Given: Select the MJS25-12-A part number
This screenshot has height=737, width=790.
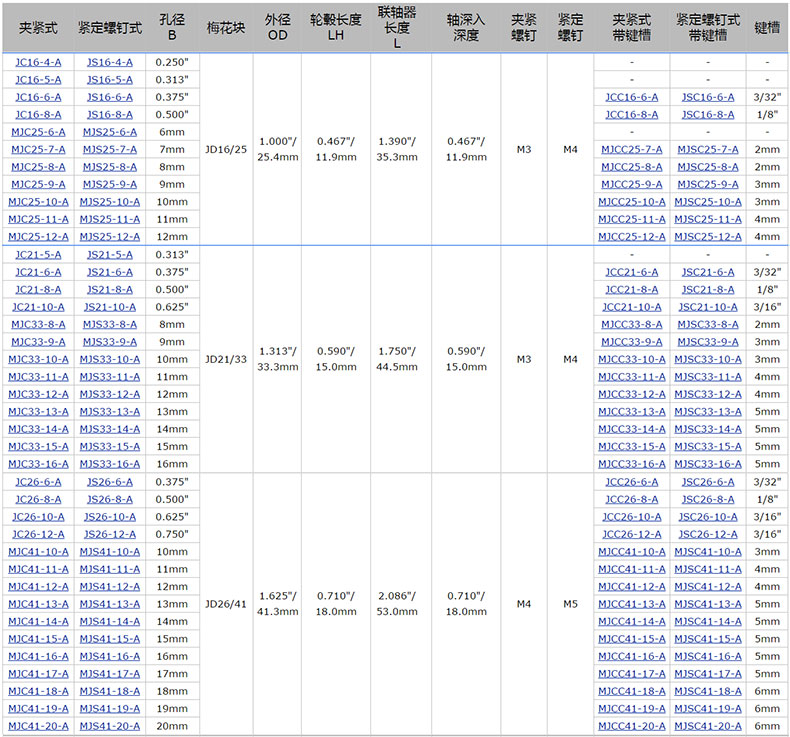Looking at the screenshot, I should 109,236.
